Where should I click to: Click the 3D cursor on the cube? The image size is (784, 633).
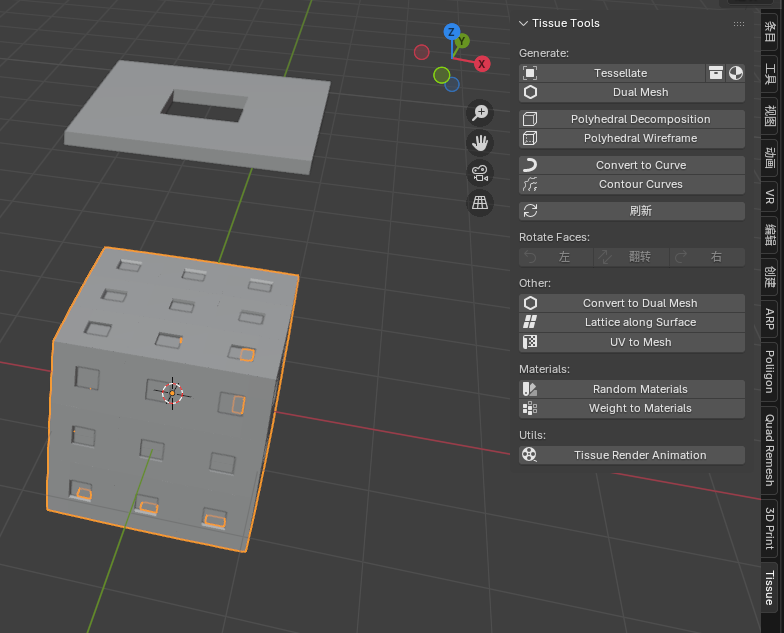tap(172, 394)
